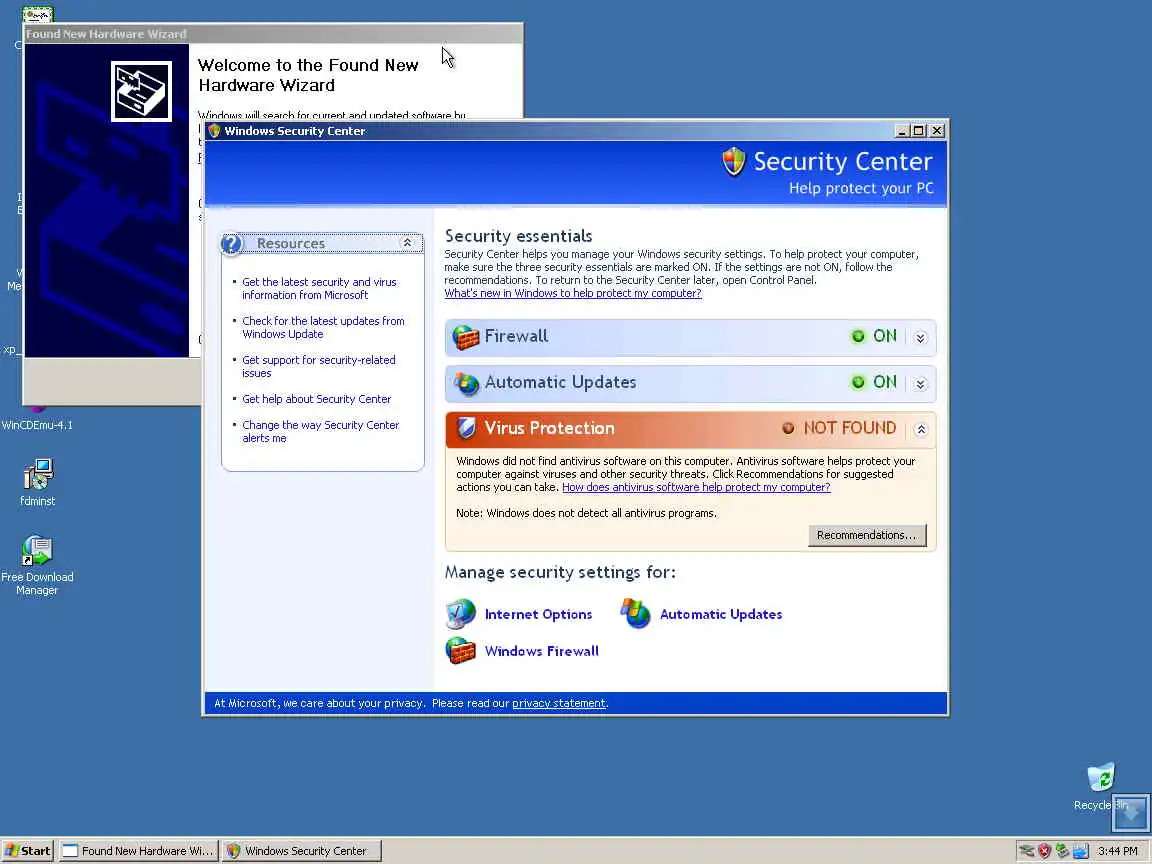Click the 'Manage security settings for:' heading
The height and width of the screenshot is (864, 1152).
click(560, 572)
